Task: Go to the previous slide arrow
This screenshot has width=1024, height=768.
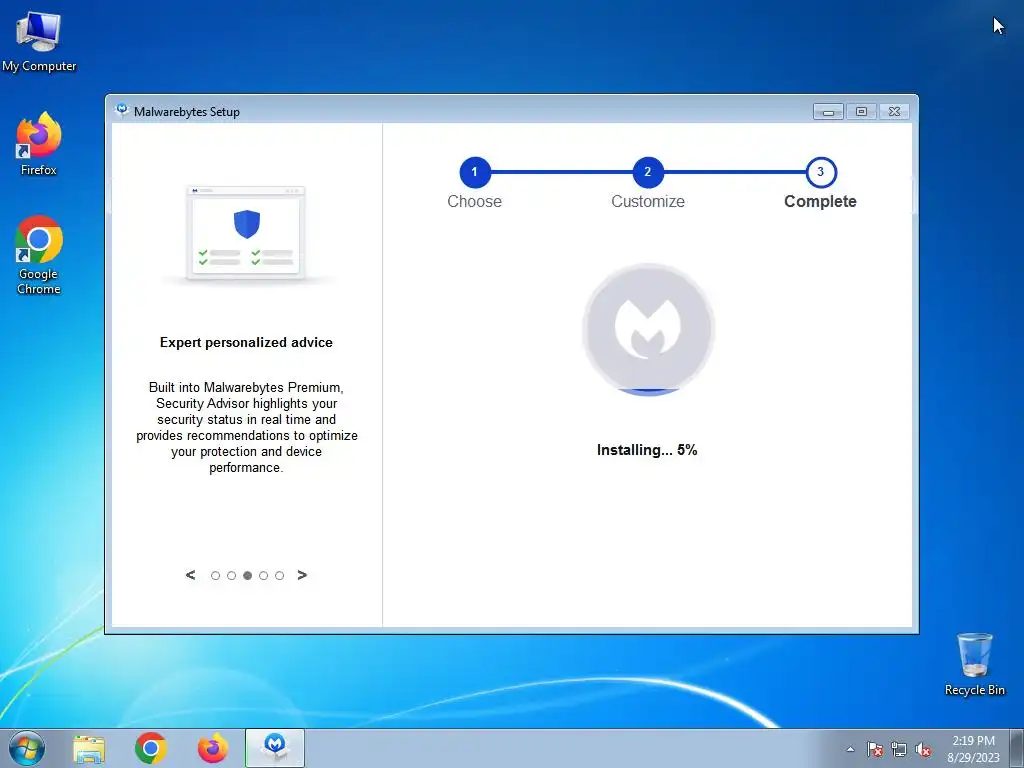Action: pos(190,575)
